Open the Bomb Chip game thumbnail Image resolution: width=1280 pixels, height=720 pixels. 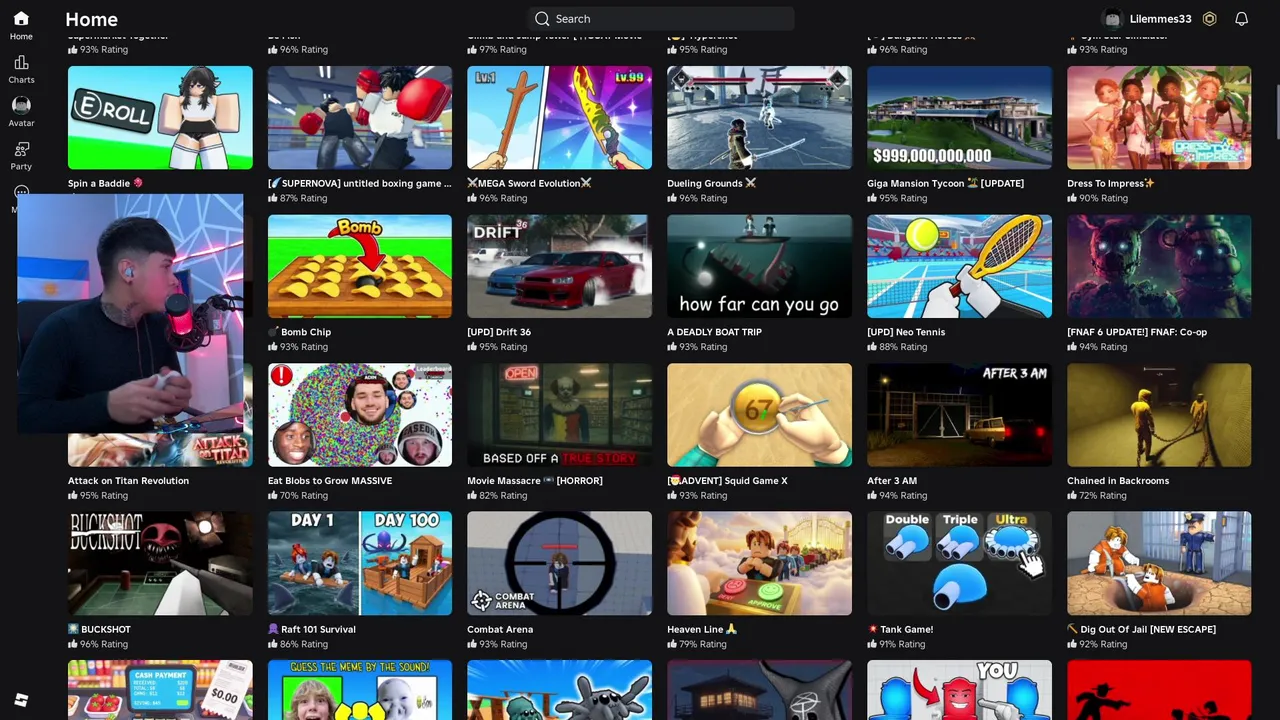[x=360, y=266]
